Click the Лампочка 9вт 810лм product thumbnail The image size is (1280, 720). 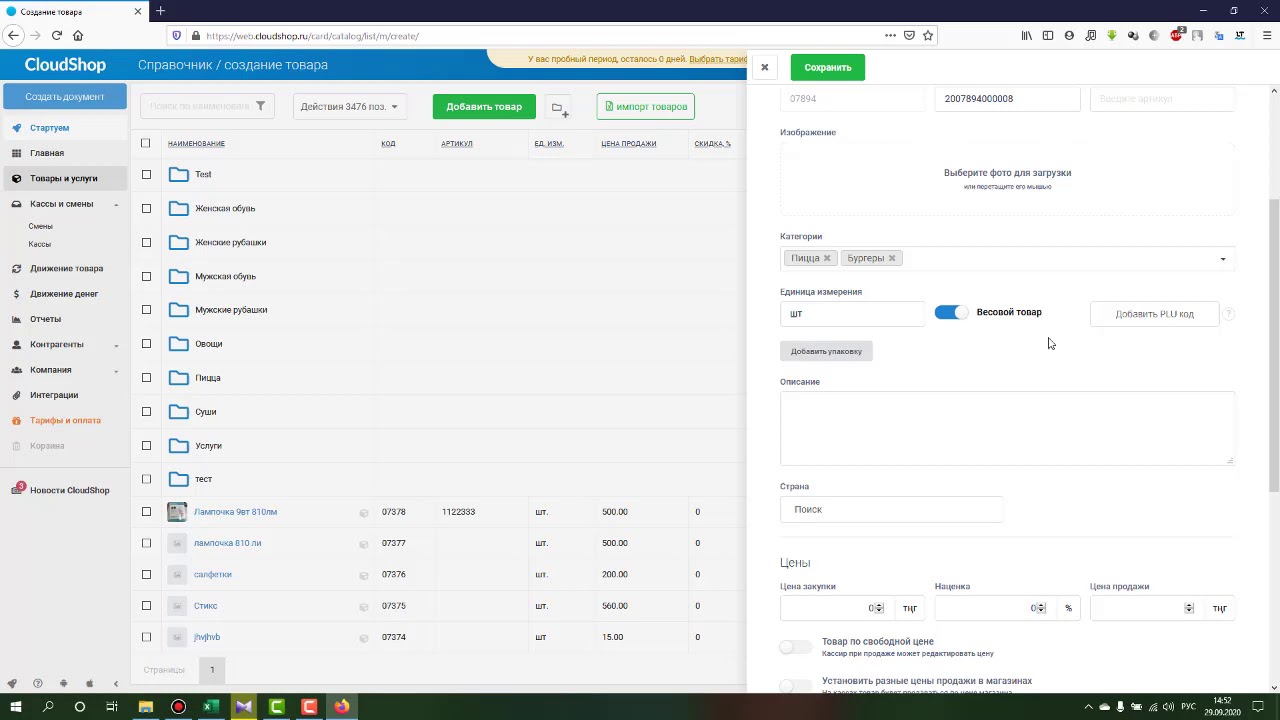[177, 512]
